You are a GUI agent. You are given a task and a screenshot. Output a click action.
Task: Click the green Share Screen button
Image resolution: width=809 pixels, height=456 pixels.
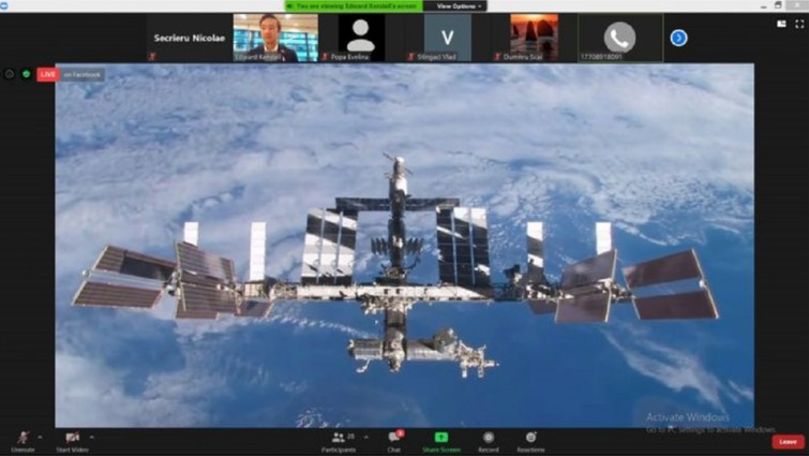[x=441, y=442]
